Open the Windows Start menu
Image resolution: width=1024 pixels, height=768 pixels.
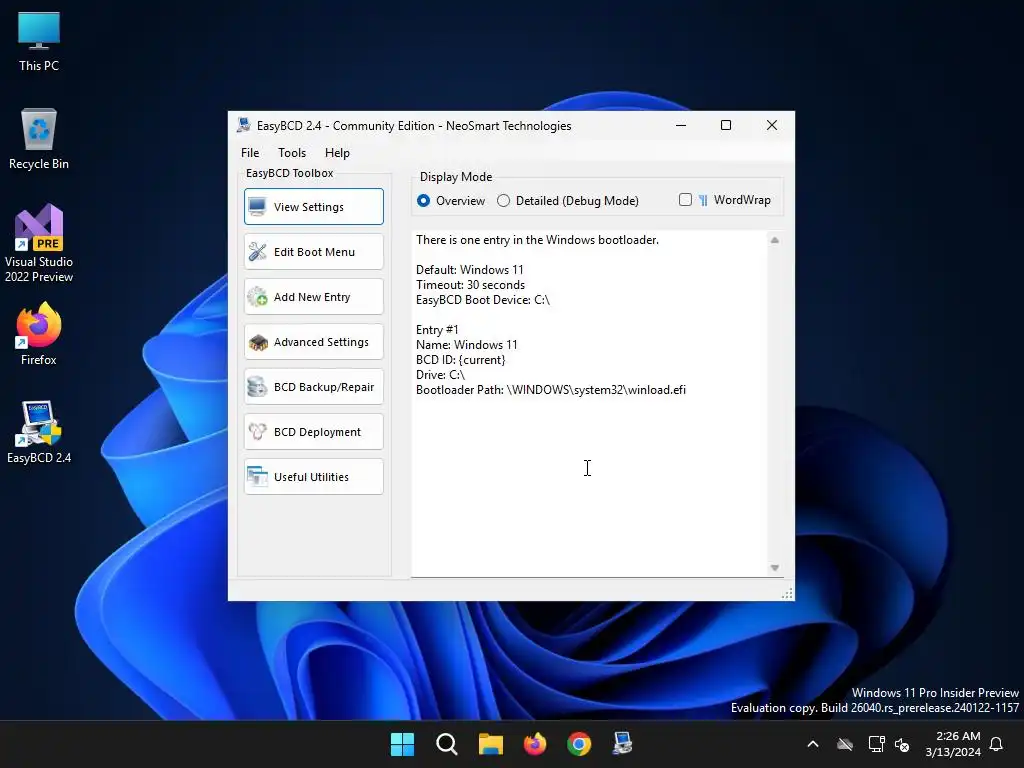click(402, 744)
